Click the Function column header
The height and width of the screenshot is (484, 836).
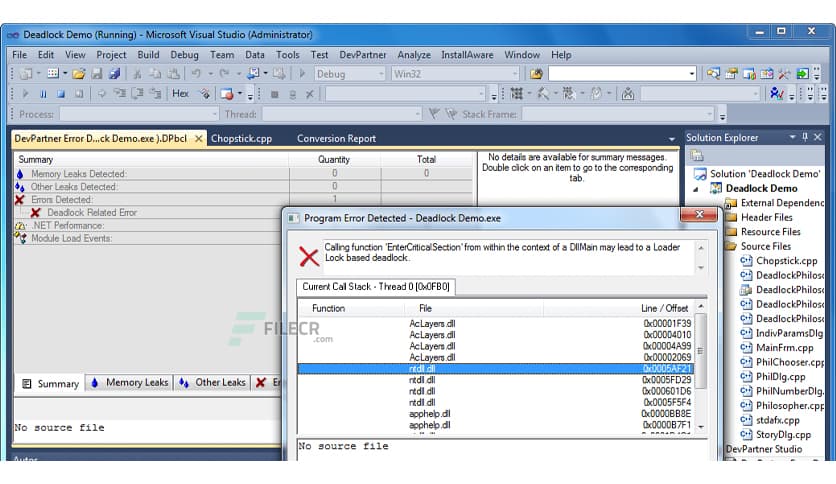(328, 309)
